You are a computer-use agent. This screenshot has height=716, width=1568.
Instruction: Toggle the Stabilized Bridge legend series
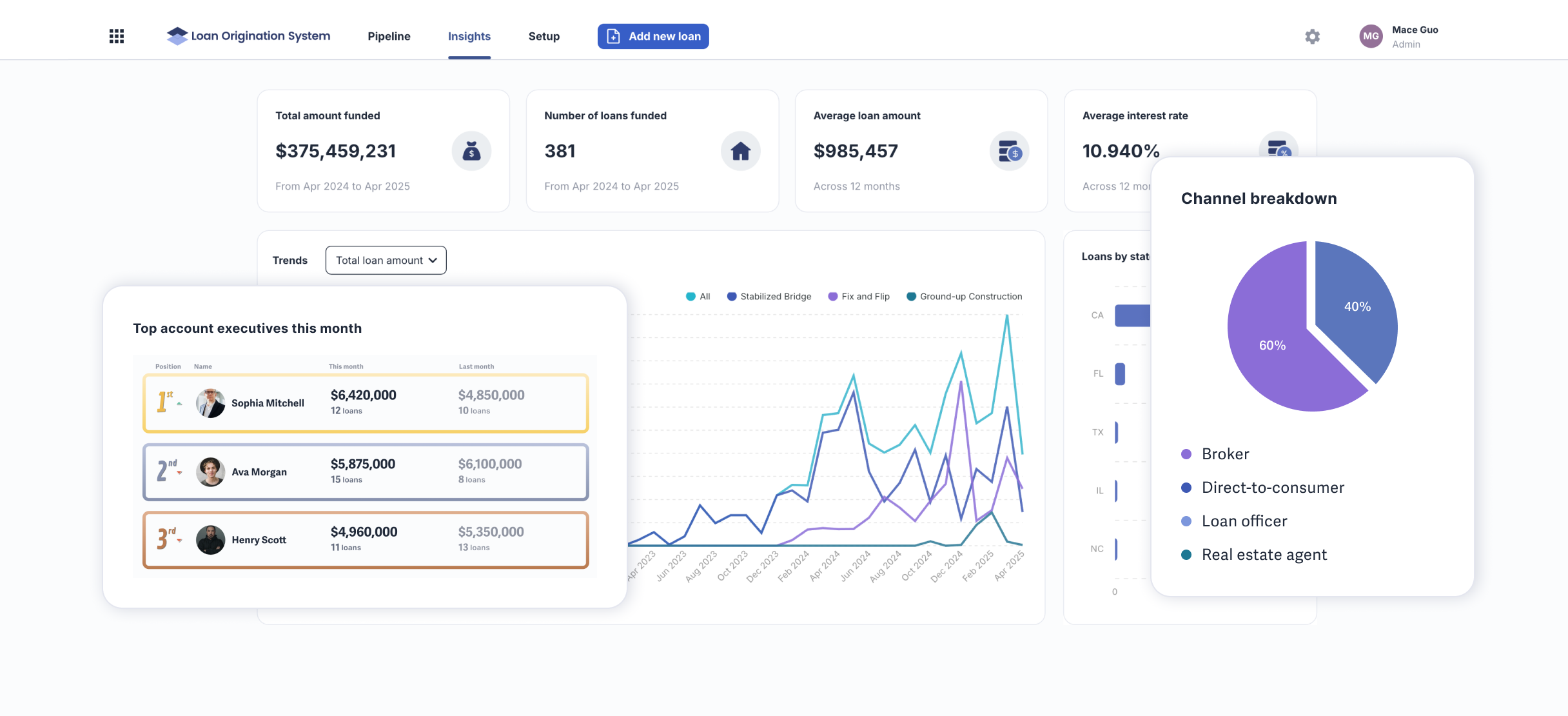coord(769,297)
